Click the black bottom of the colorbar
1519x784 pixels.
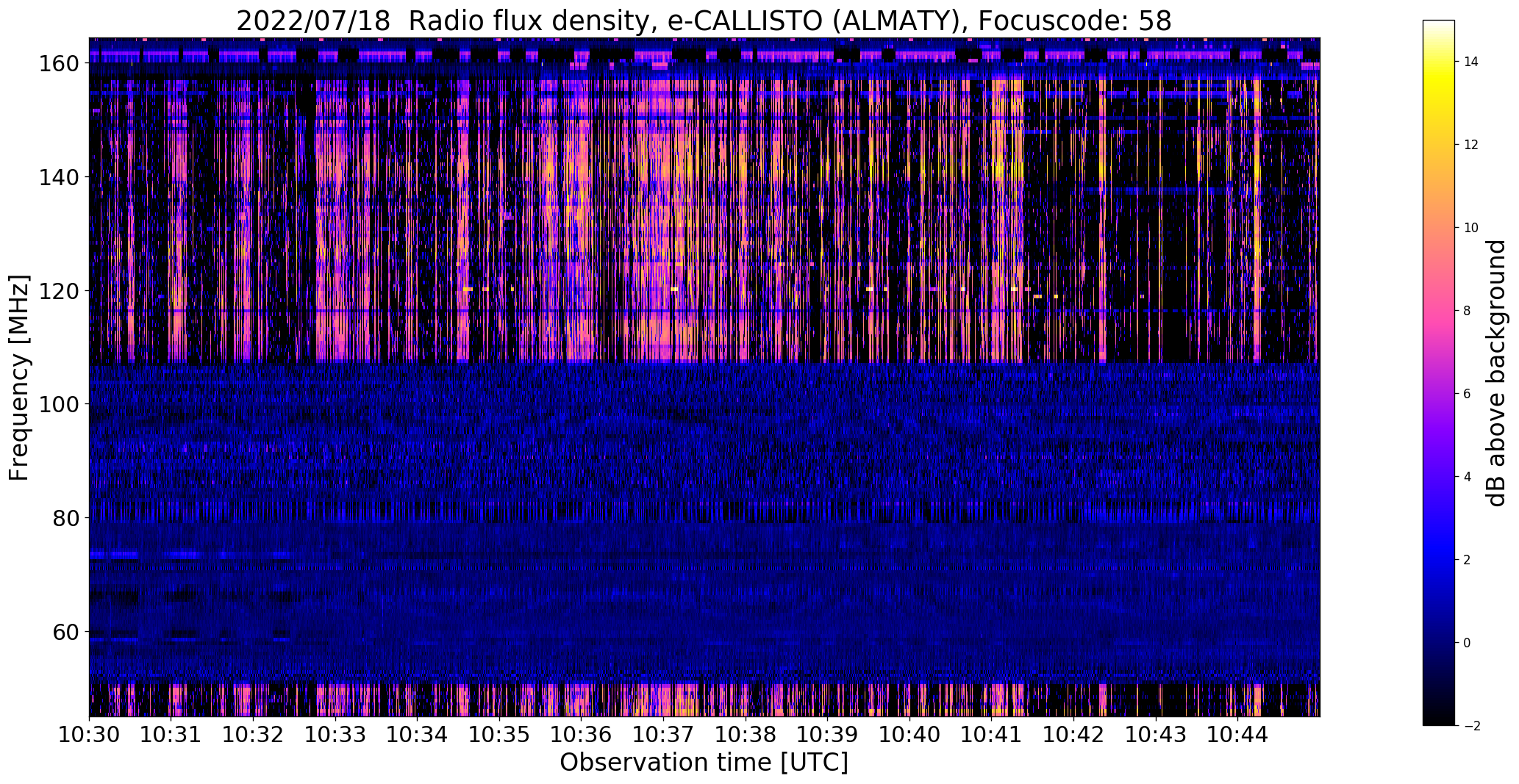point(1439,719)
